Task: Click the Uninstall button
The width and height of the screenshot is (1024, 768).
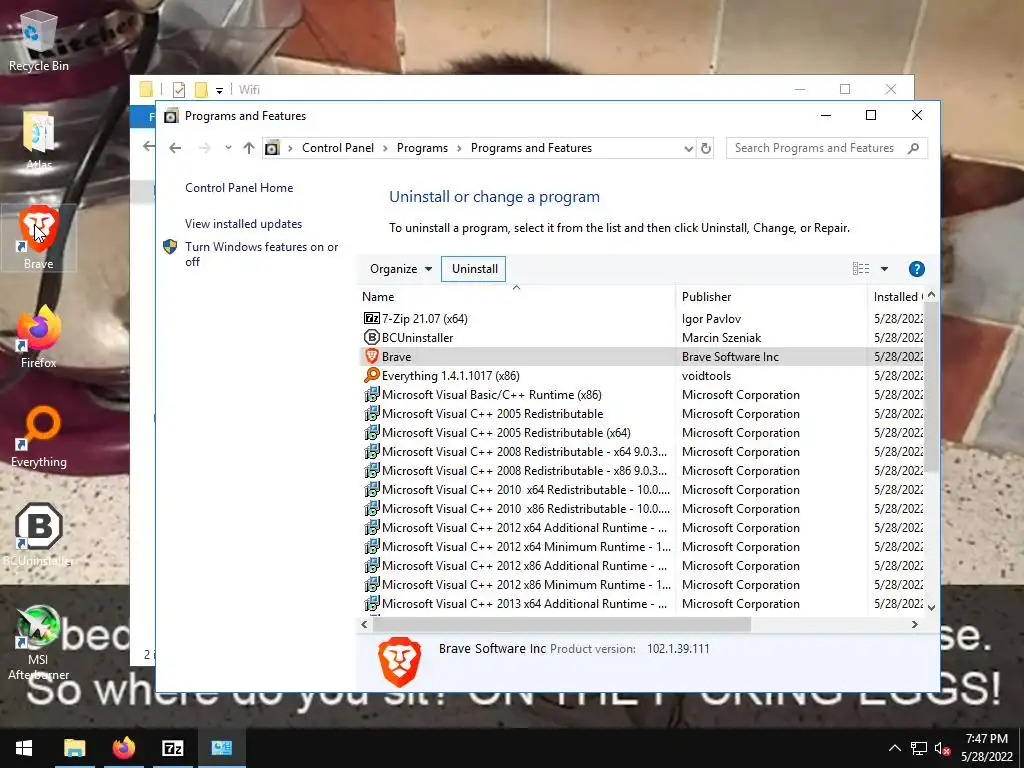Action: click(474, 269)
